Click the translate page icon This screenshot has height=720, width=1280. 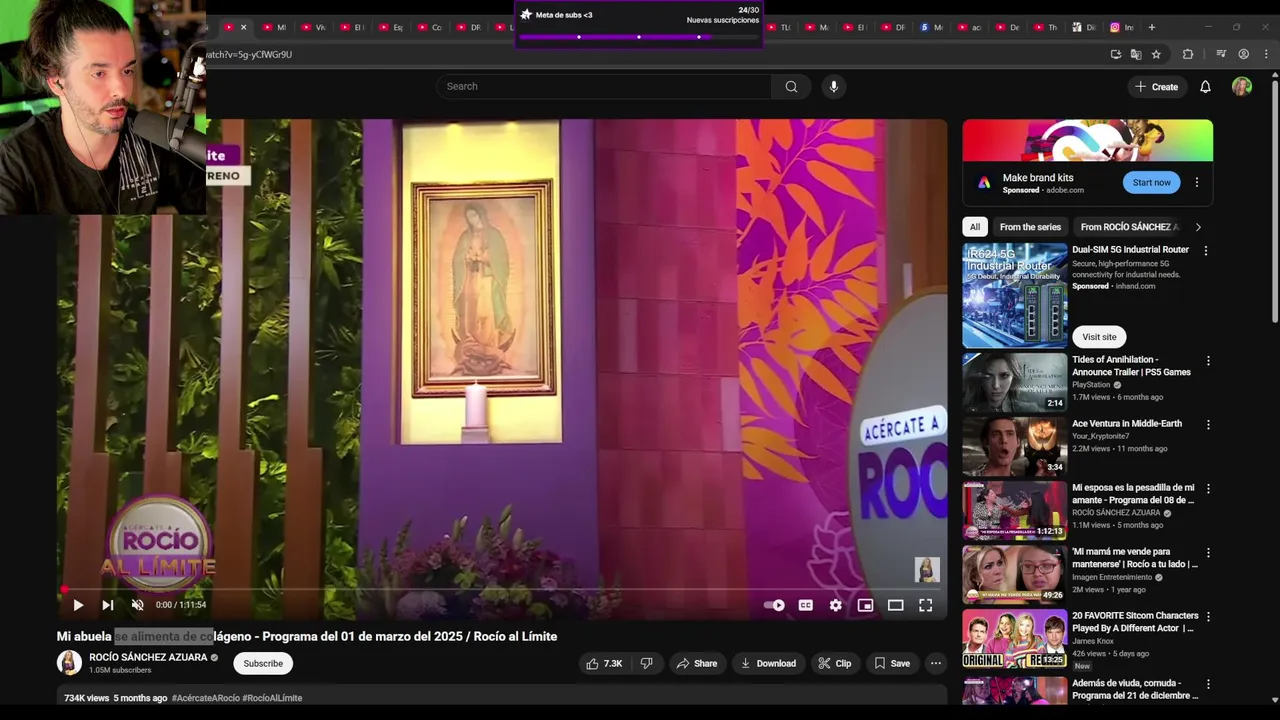click(1136, 54)
